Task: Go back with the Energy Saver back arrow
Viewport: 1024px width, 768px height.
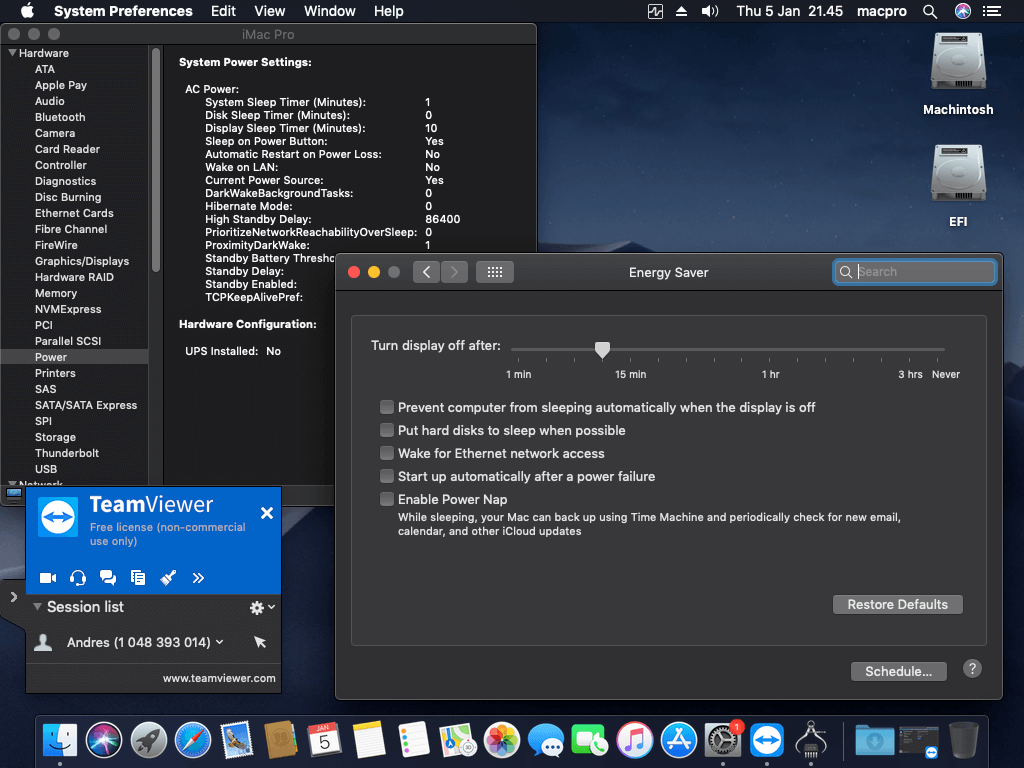Action: coord(426,272)
